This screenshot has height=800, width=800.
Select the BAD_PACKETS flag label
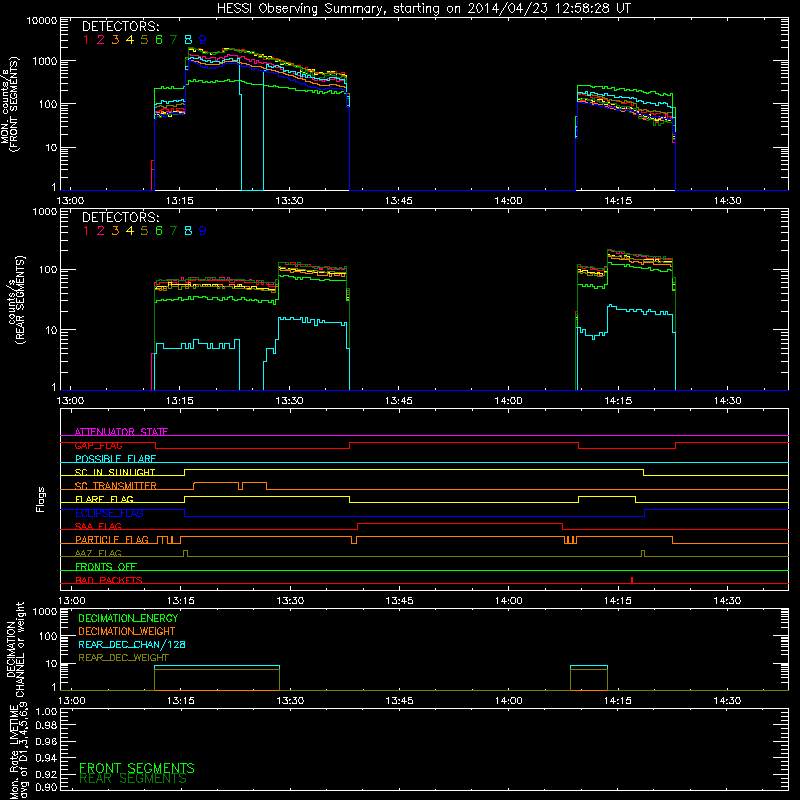(x=109, y=580)
